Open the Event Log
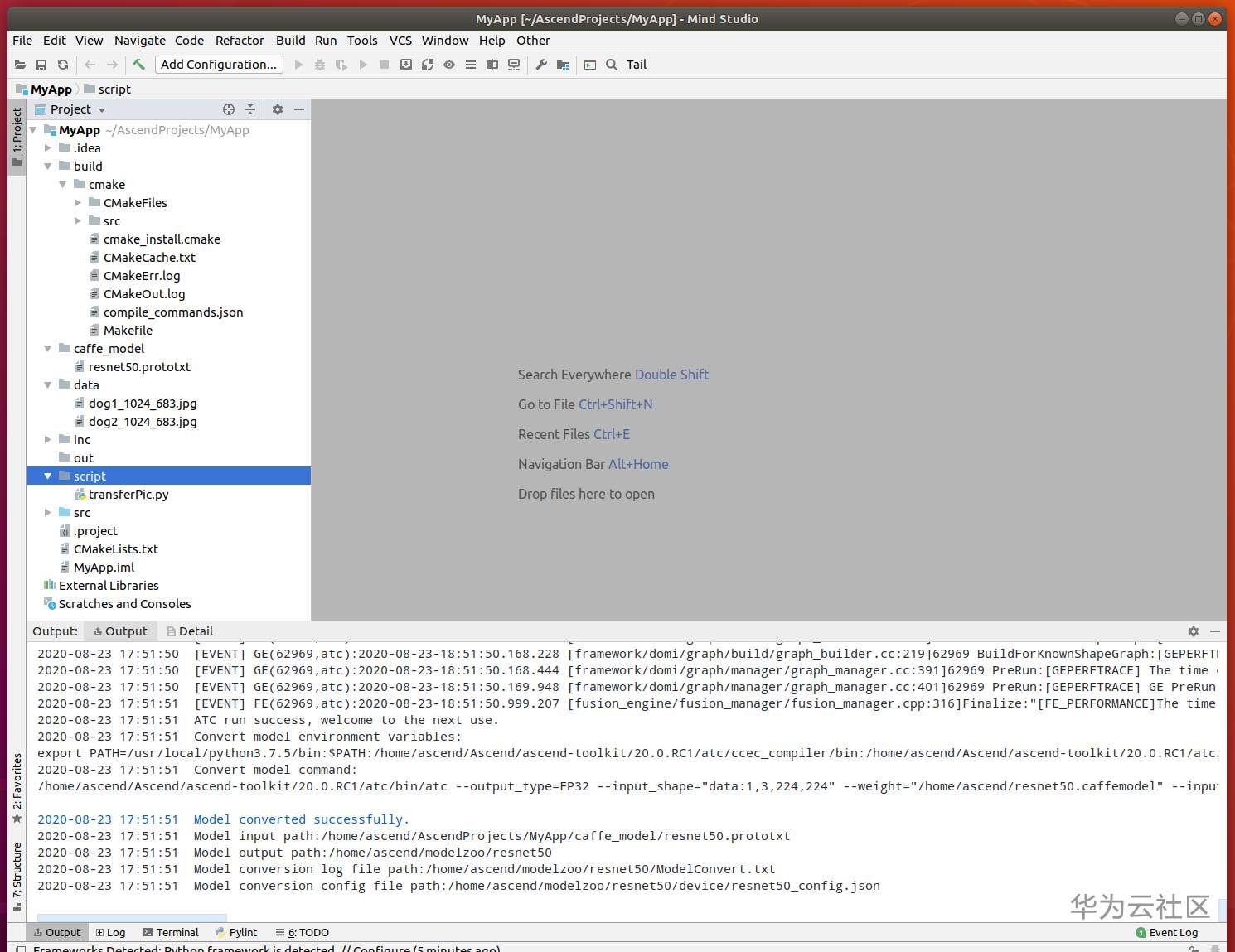Screen dimensions: 1235x952 pos(1166,932)
